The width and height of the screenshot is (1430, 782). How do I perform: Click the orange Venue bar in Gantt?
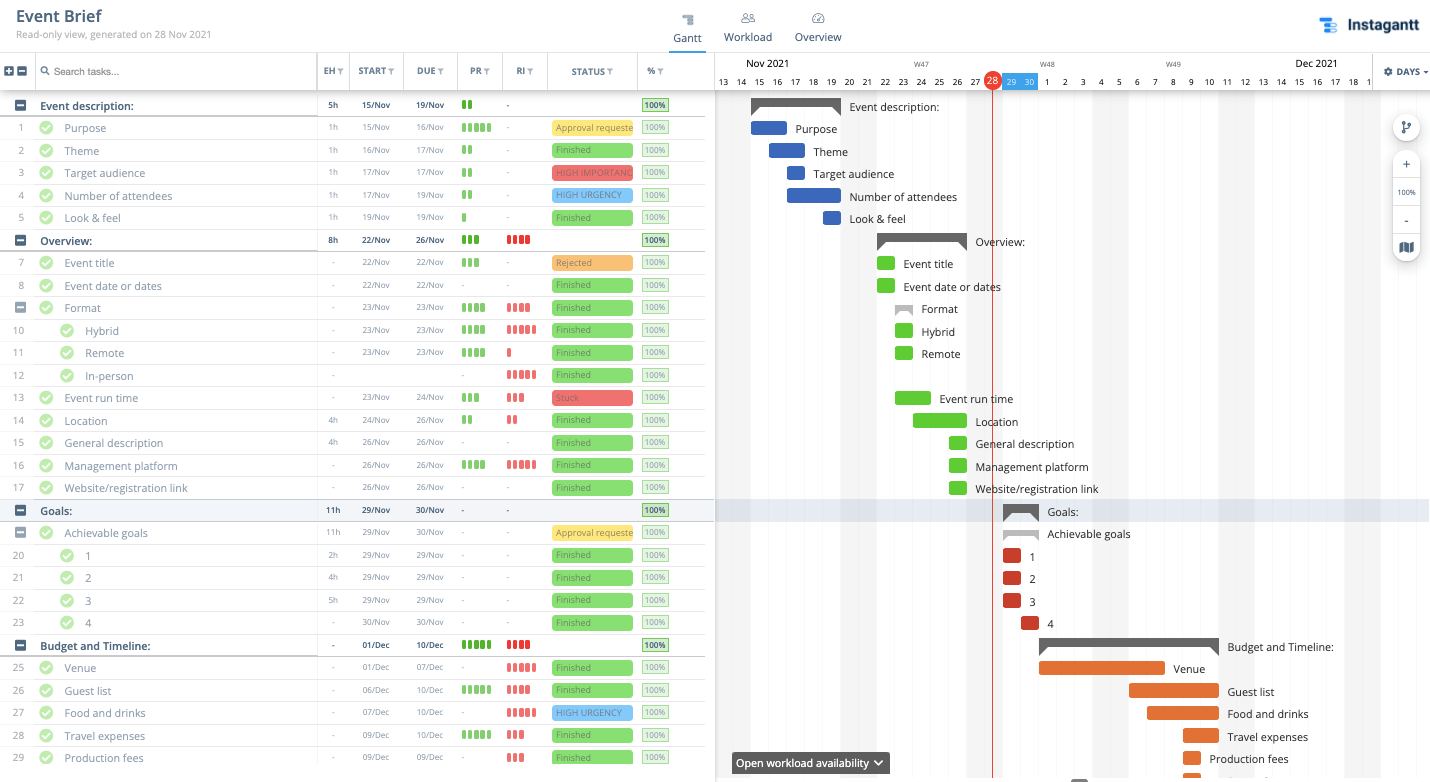1102,668
